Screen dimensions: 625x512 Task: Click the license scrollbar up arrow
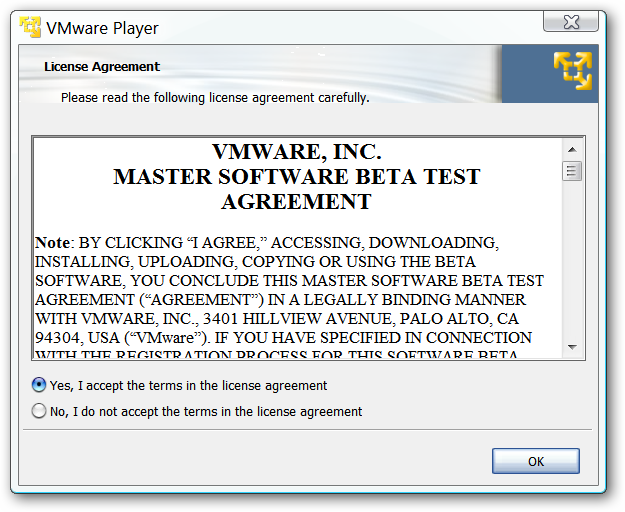pyautogui.click(x=572, y=149)
